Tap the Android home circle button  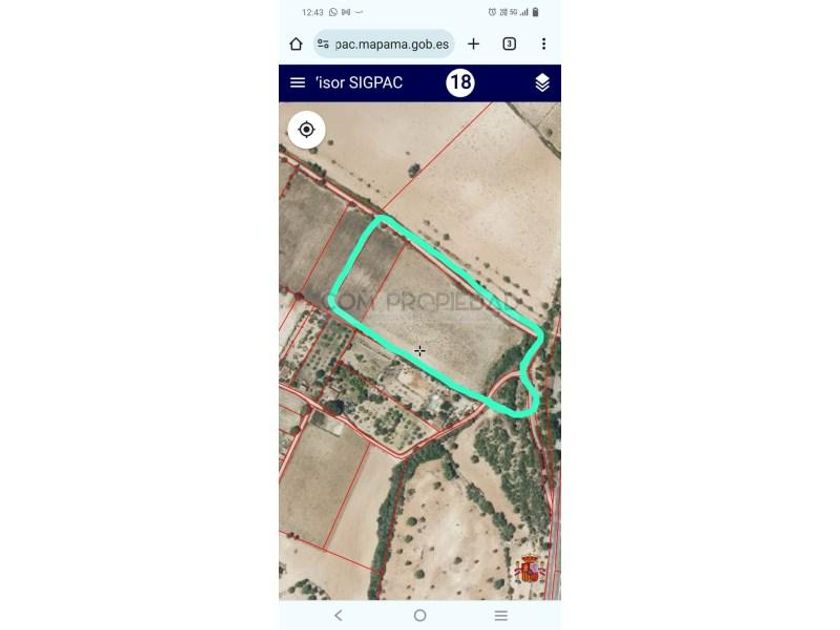[420, 615]
